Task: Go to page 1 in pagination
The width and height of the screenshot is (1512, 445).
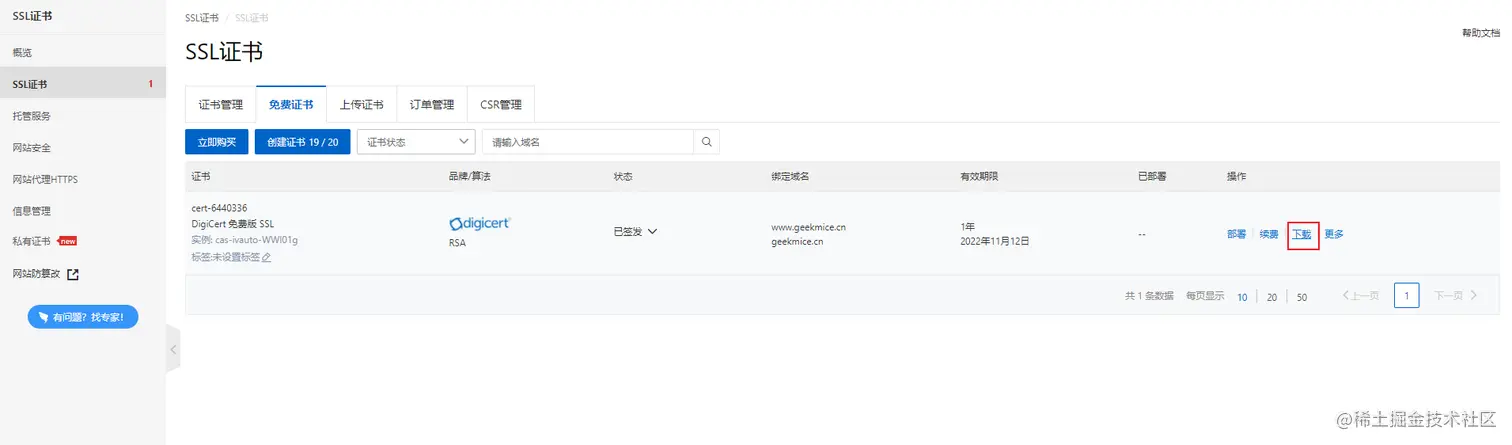Action: pyautogui.click(x=1406, y=295)
